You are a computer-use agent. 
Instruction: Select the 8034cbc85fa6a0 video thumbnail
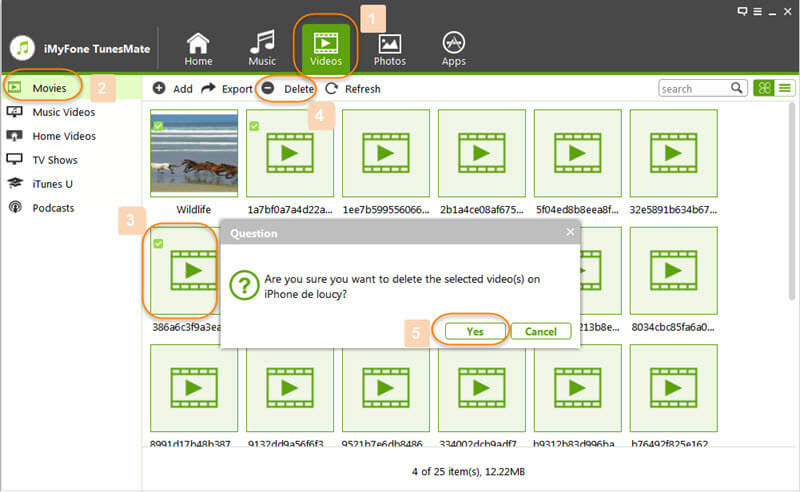tap(673, 270)
